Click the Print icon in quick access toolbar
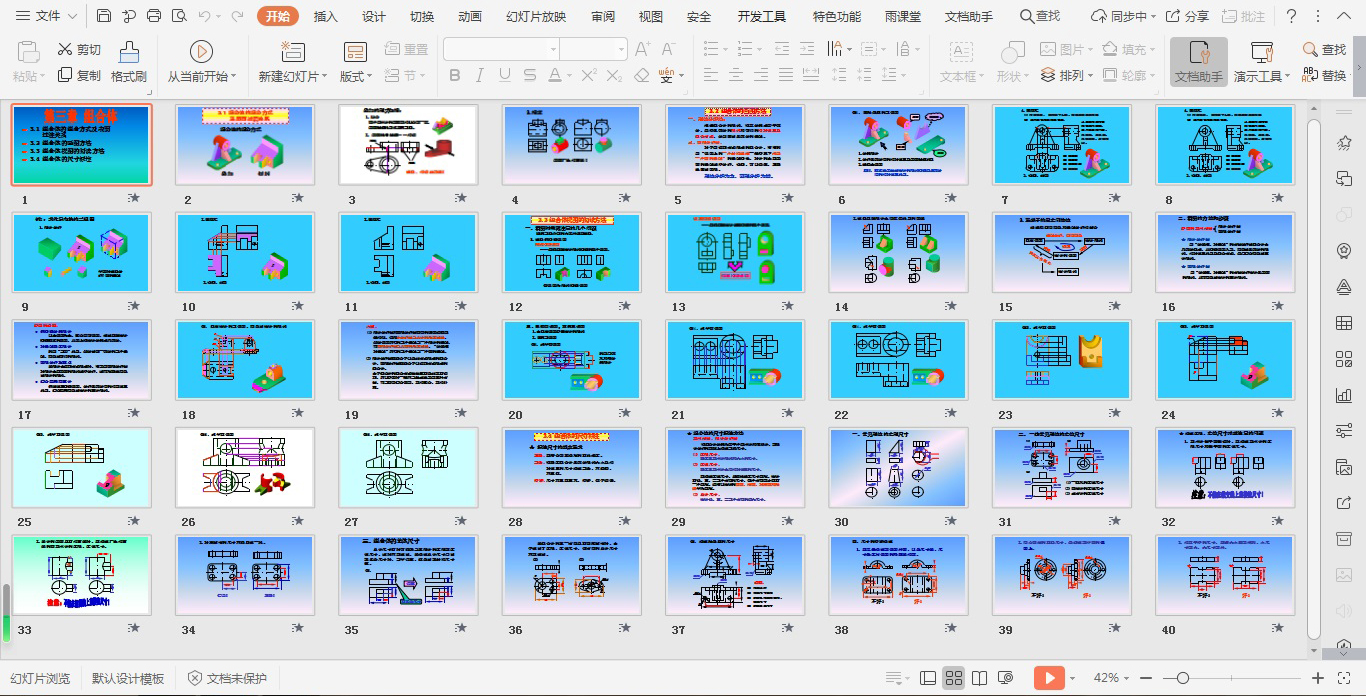Screen dimensions: 1366x696 [x=153, y=16]
